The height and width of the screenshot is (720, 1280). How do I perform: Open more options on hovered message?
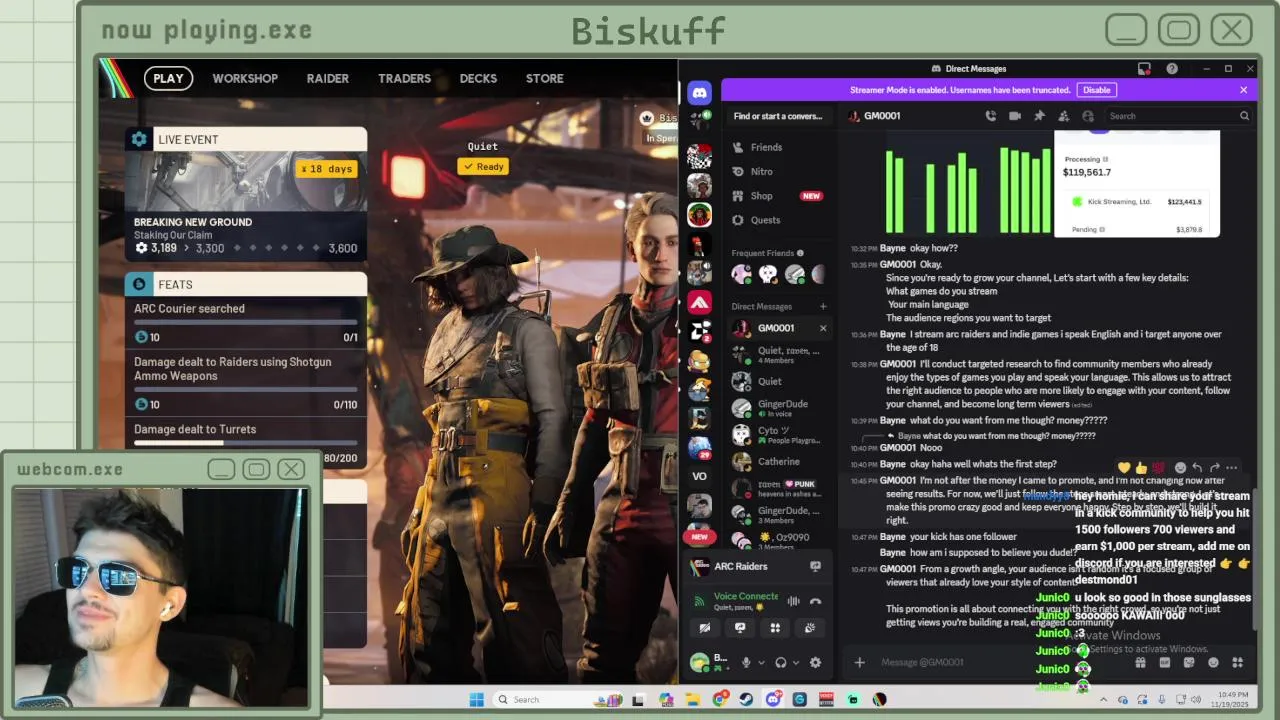[1232, 467]
